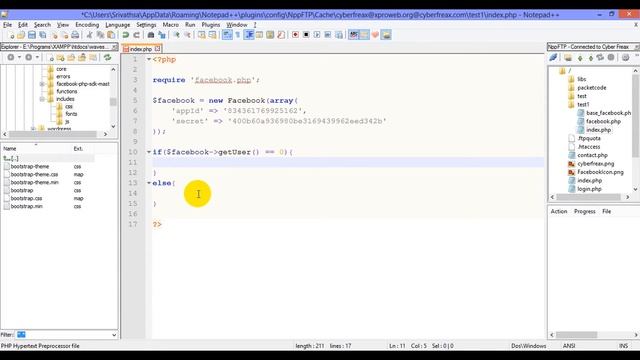Click the heart favorites toolbar icon
Screen dimensions: 640x360
tap(375, 35)
